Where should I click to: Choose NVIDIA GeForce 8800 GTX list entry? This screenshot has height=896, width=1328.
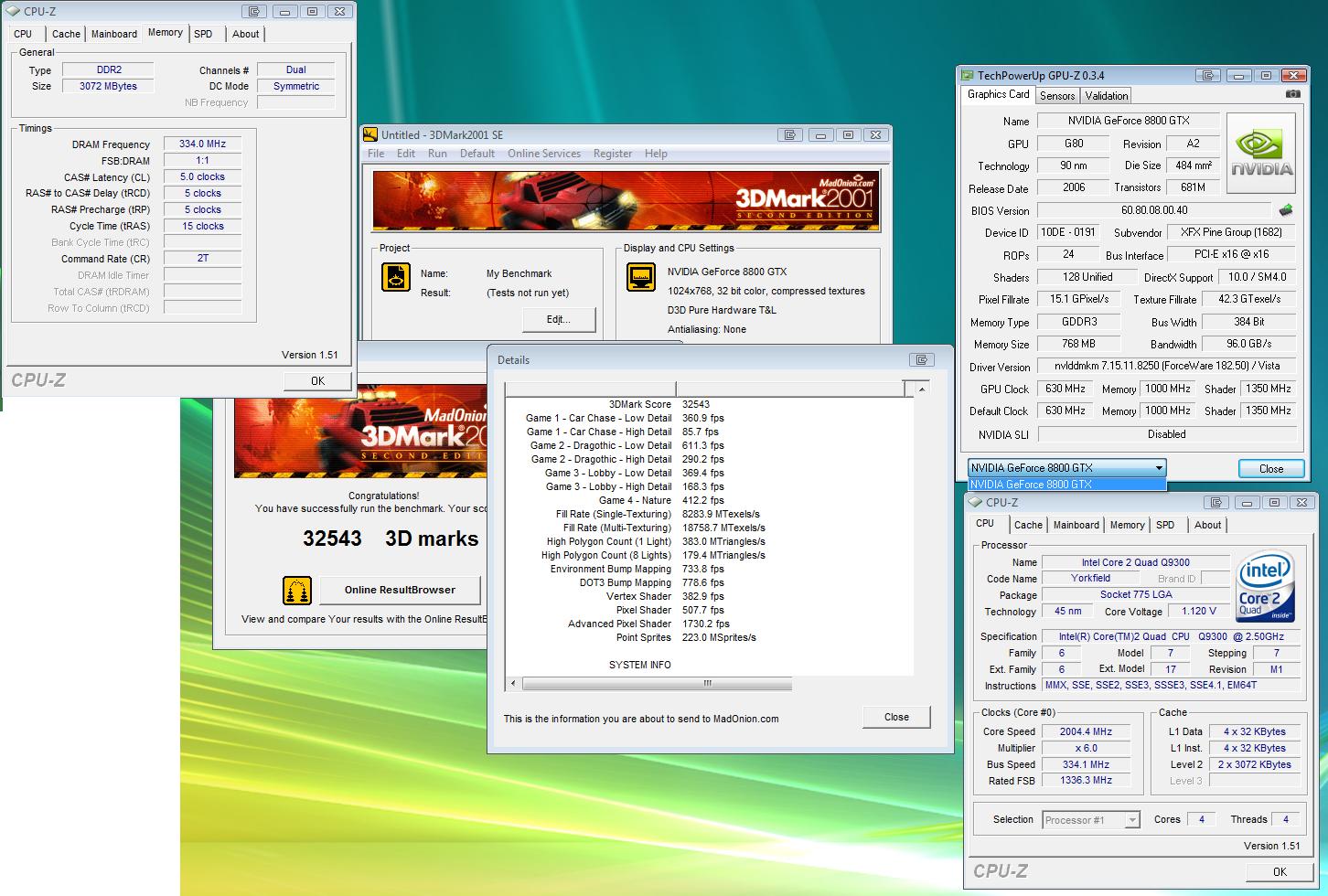point(1066,485)
